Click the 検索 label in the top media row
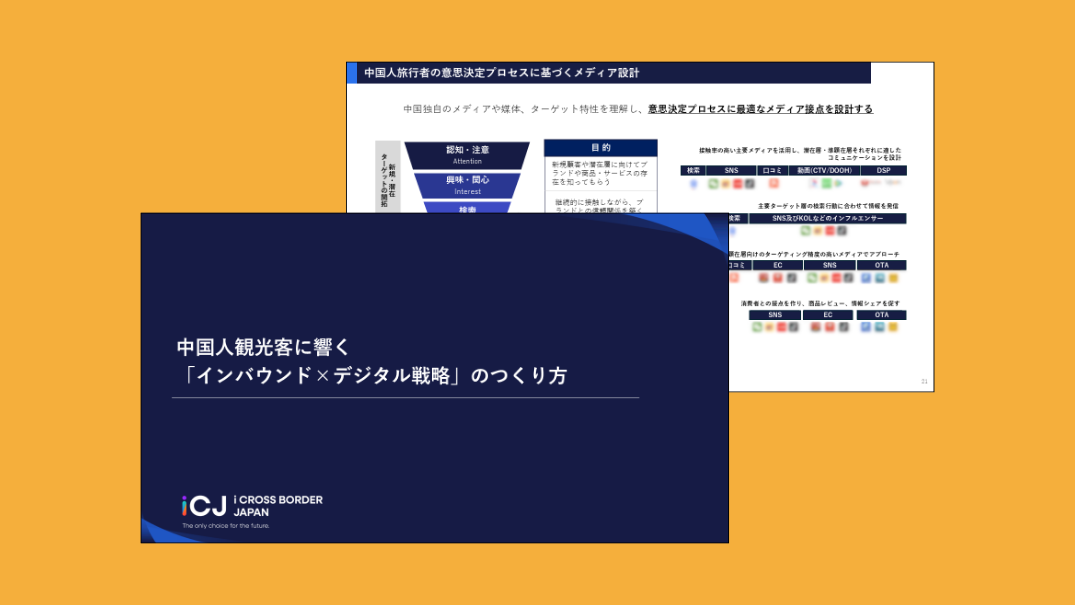The height and width of the screenshot is (605, 1075). point(692,171)
